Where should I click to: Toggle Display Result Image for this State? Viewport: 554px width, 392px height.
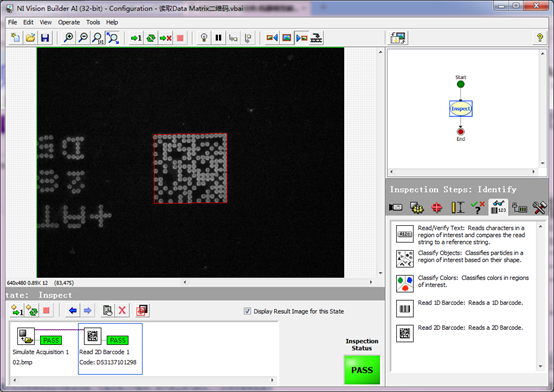tap(247, 311)
